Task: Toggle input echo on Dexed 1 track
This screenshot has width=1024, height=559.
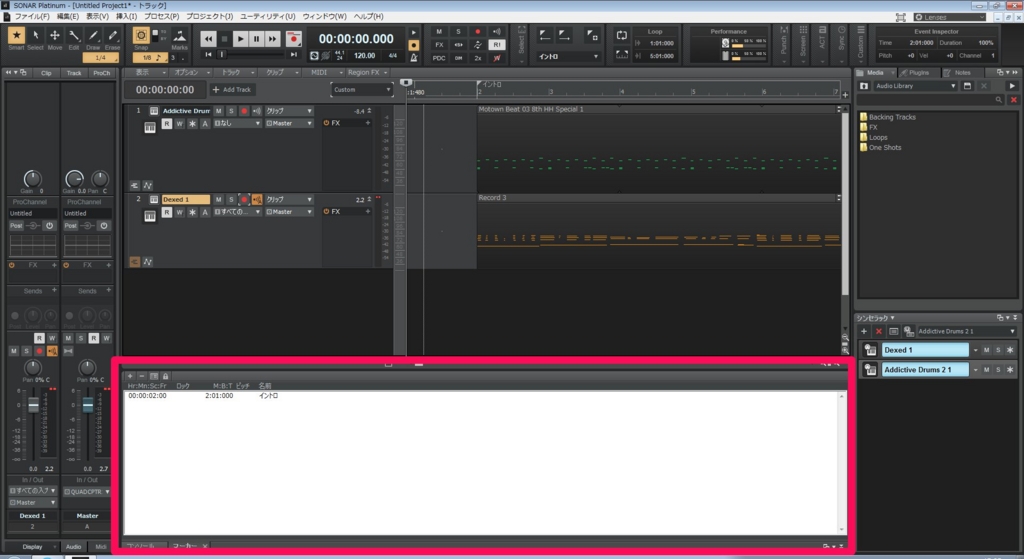Action: [257, 199]
